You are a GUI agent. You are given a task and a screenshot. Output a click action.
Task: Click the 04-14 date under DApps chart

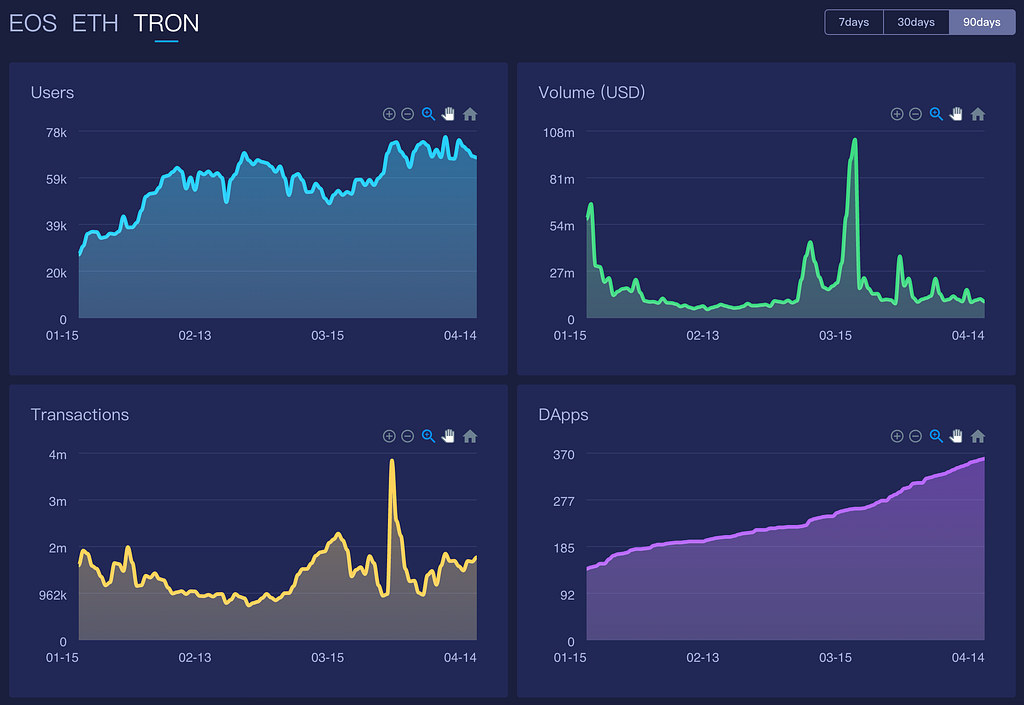pyautogui.click(x=968, y=657)
